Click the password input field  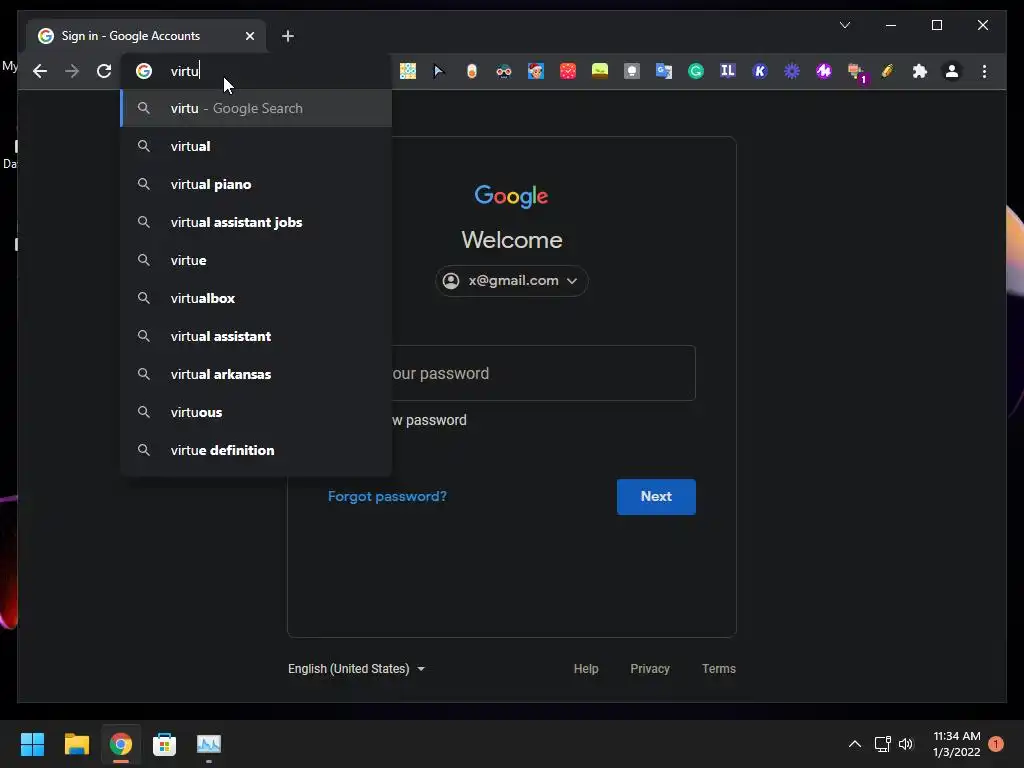(x=511, y=373)
